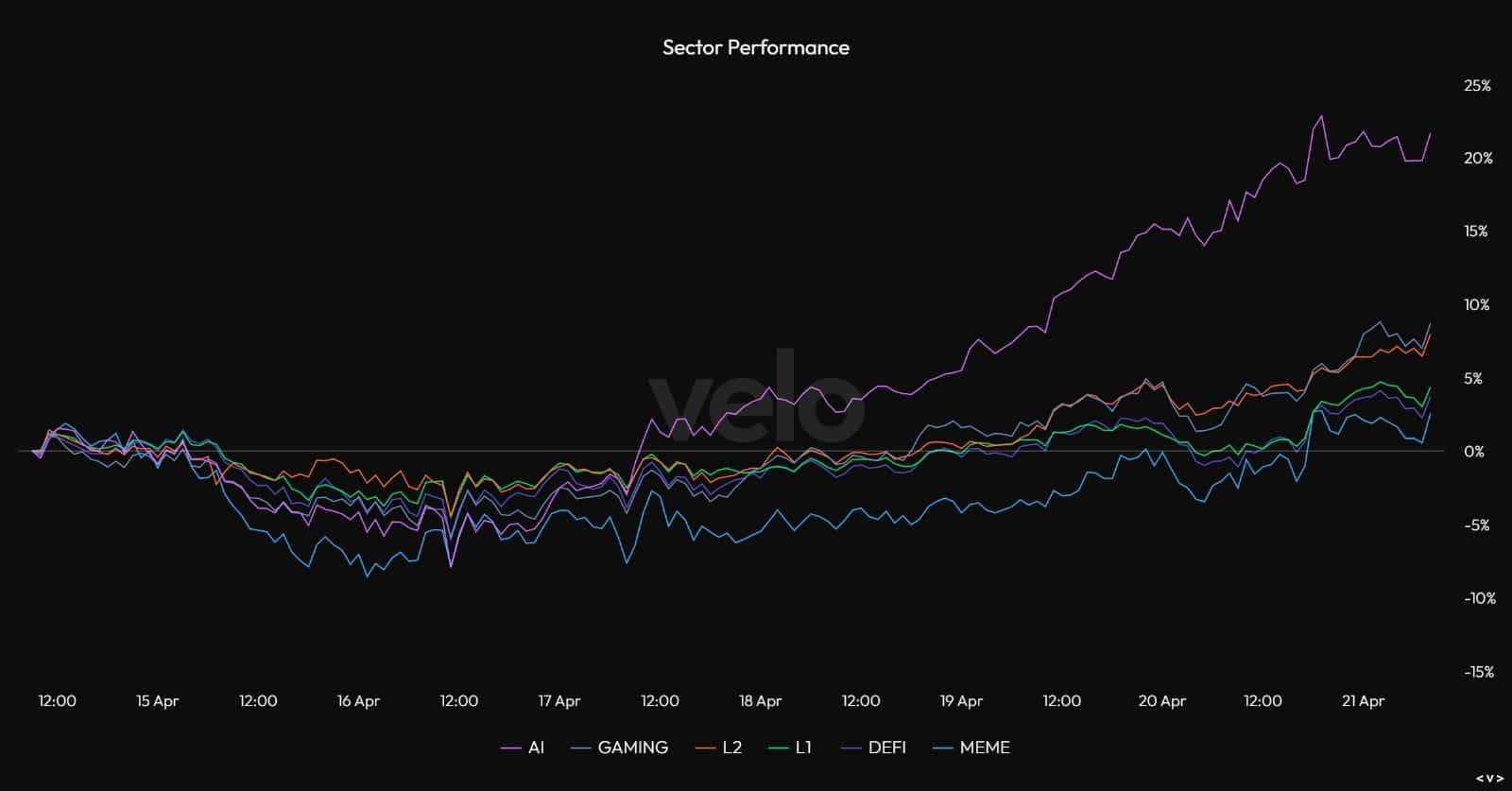The image size is (1512, 791).
Task: Click the L1 green legend line
Action: (778, 748)
